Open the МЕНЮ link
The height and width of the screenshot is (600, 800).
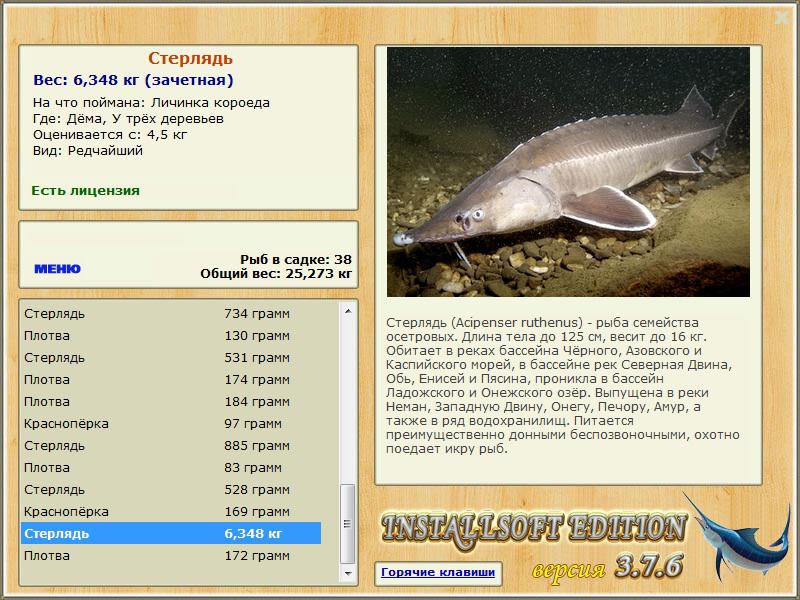coord(57,269)
